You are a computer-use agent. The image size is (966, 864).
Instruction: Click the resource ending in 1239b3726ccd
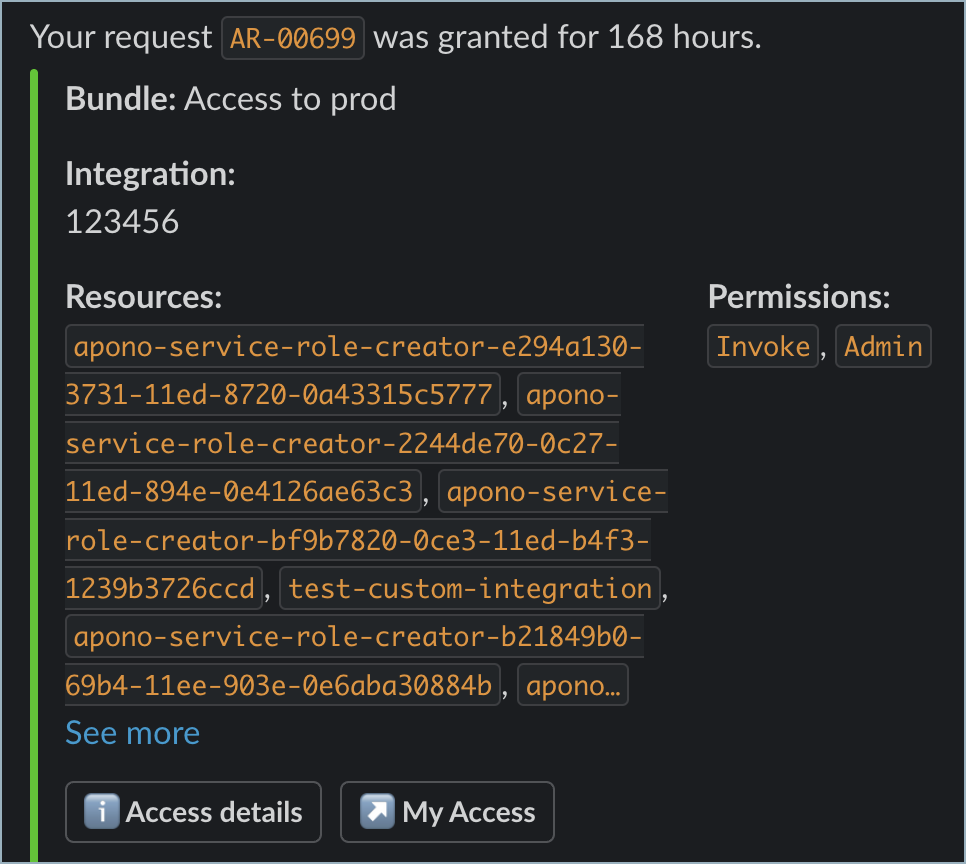(x=160, y=588)
